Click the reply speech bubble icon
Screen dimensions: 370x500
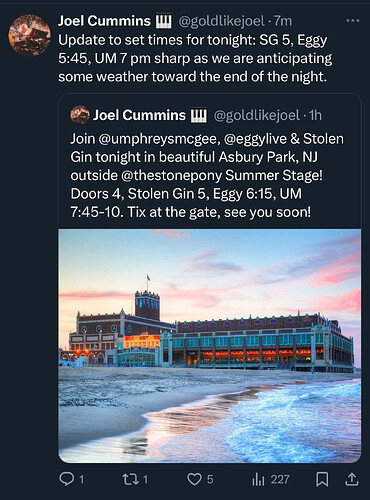pos(67,479)
